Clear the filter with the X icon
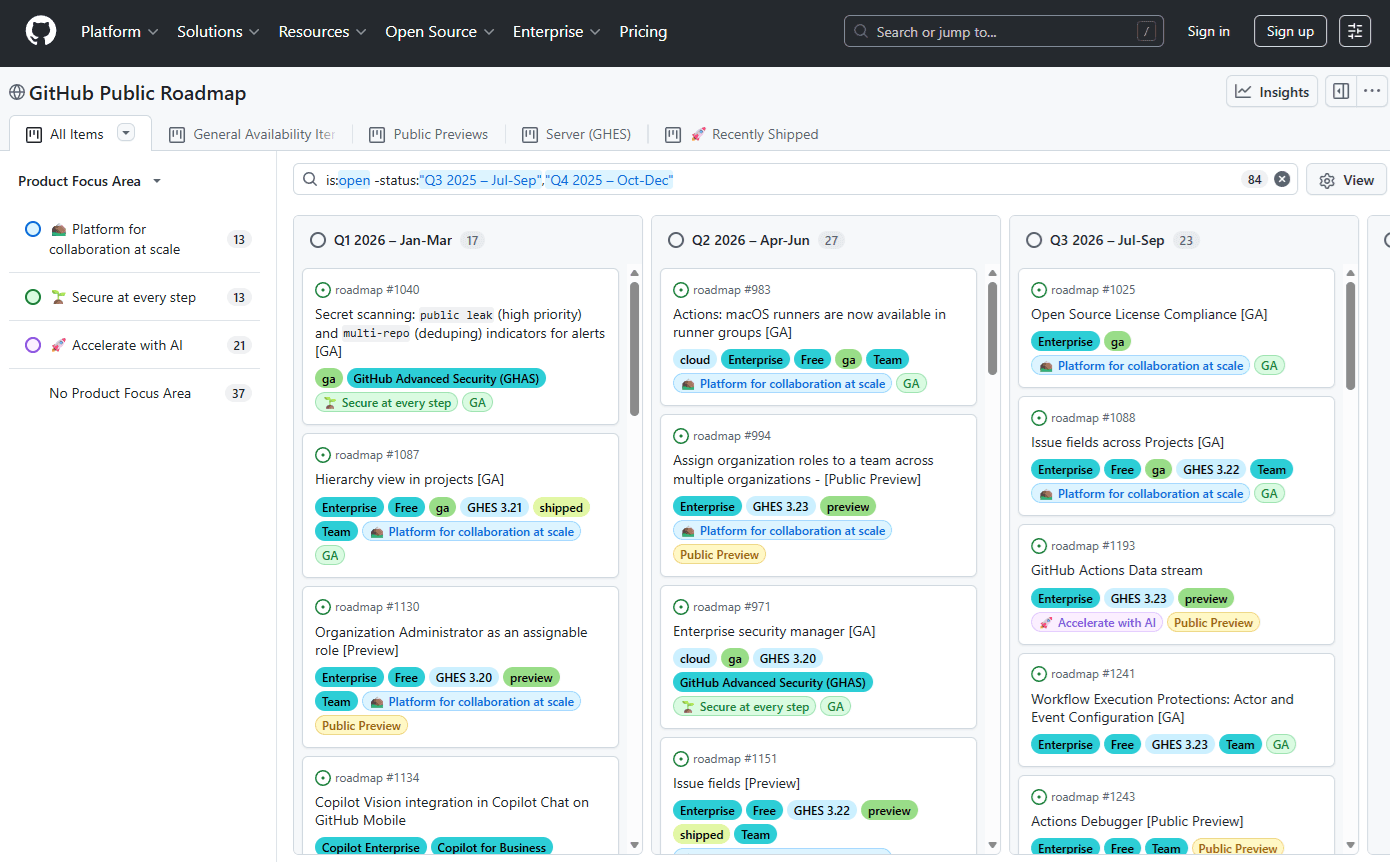 (1282, 180)
